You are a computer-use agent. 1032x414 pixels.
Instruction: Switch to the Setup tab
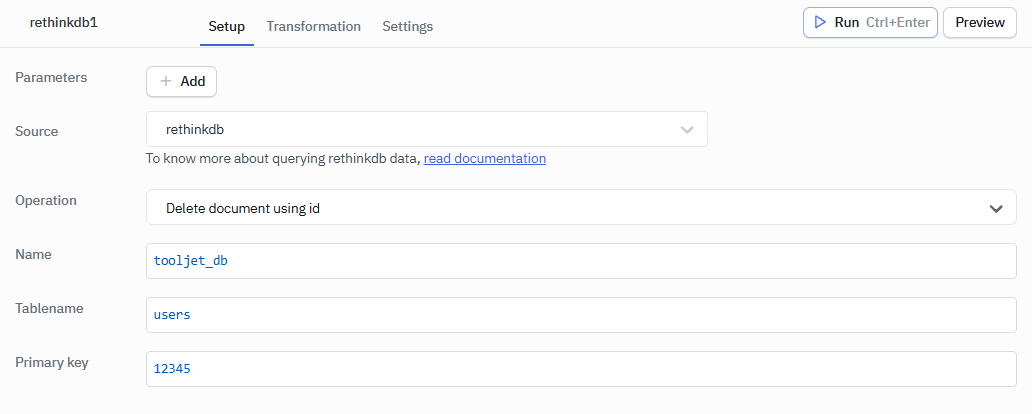(226, 26)
